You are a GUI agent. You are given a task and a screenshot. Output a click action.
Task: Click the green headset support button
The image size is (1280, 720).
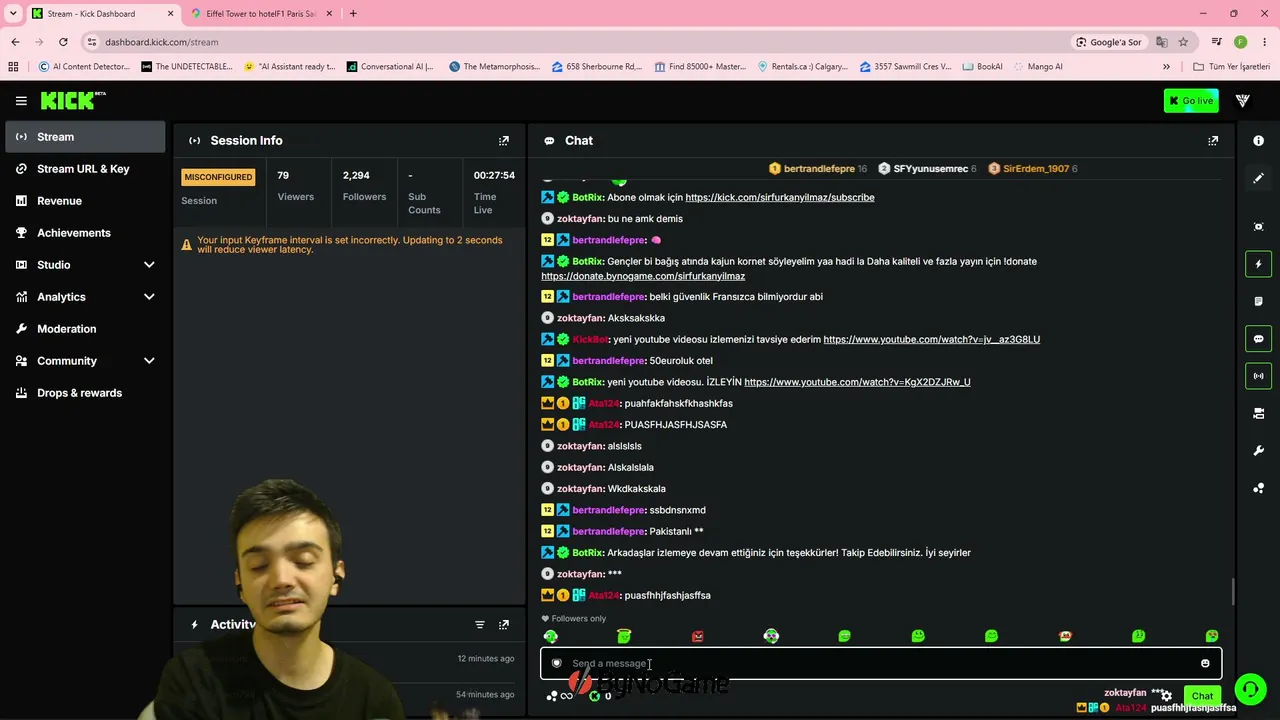click(x=1249, y=689)
